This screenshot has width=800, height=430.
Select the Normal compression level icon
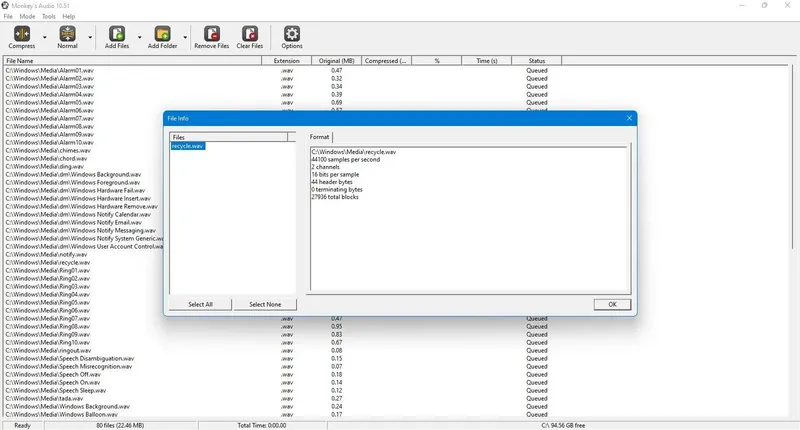(x=67, y=34)
